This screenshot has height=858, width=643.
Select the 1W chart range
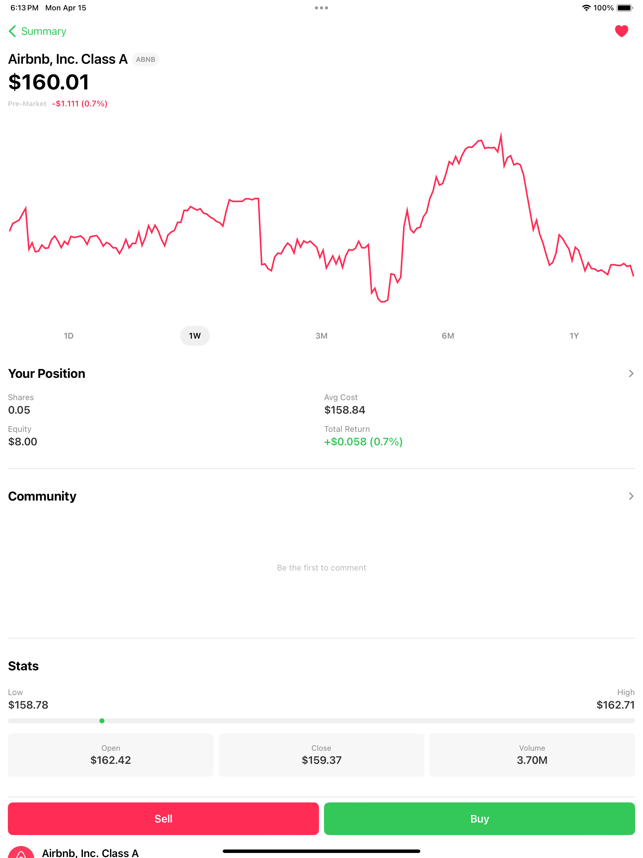195,335
